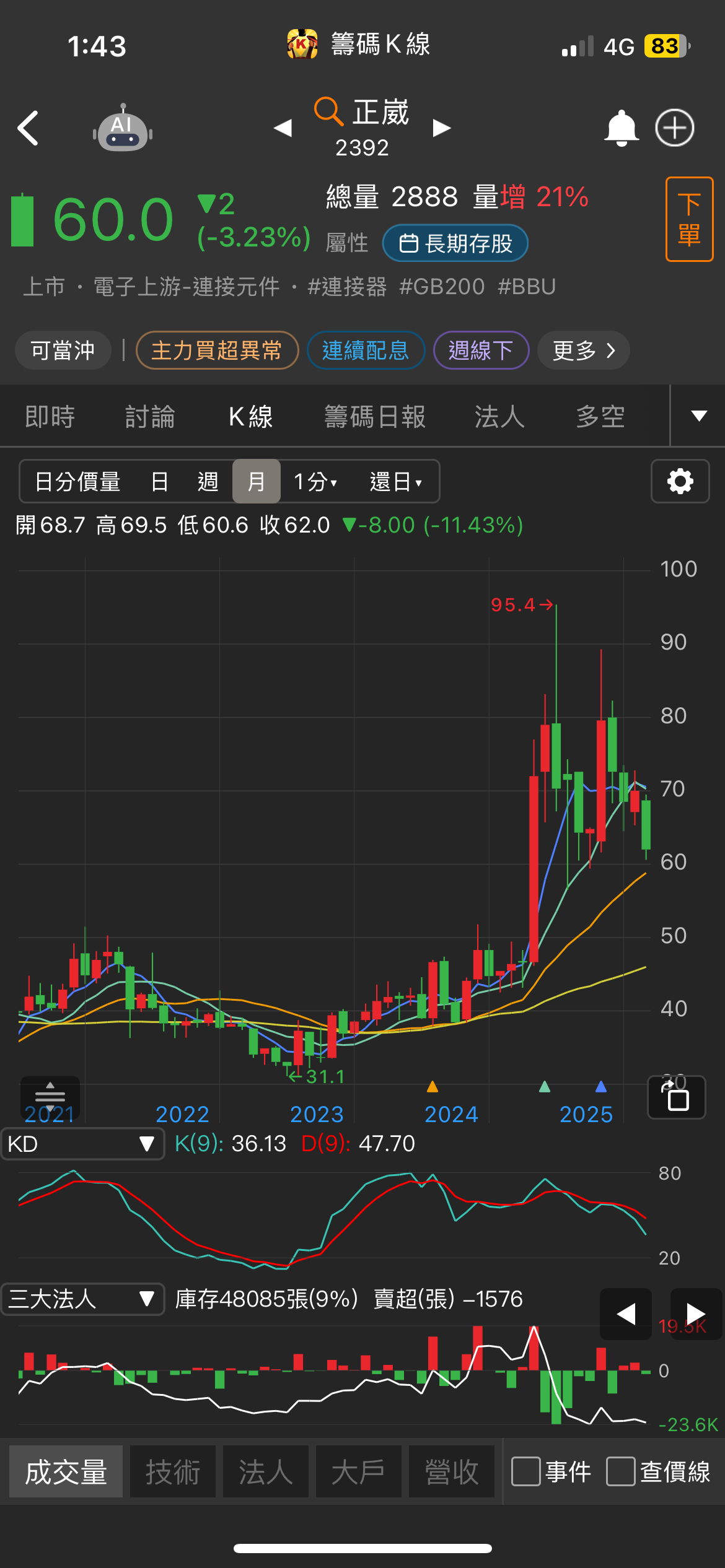This screenshot has height=1568, width=725.
Task: Select the 法人 bottom tab
Action: tap(266, 1472)
